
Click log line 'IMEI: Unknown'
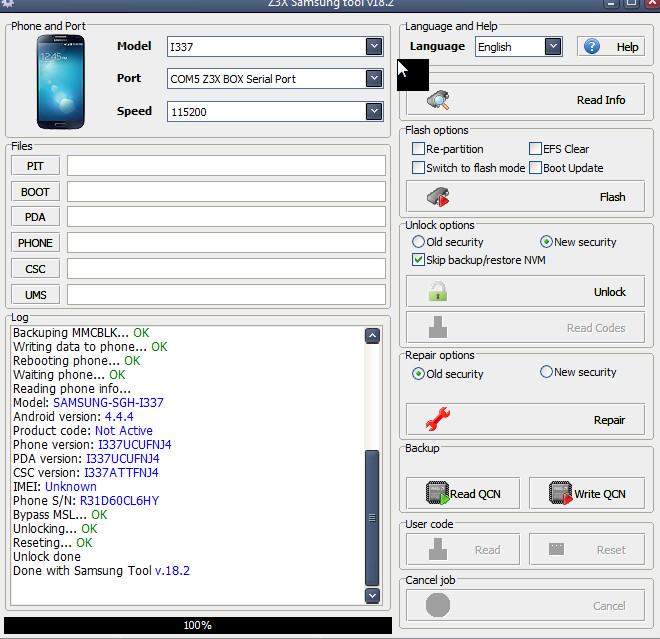(x=55, y=486)
